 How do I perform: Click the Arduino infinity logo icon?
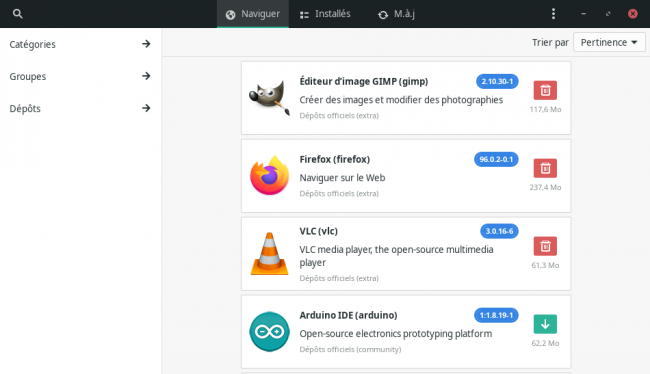click(x=269, y=331)
